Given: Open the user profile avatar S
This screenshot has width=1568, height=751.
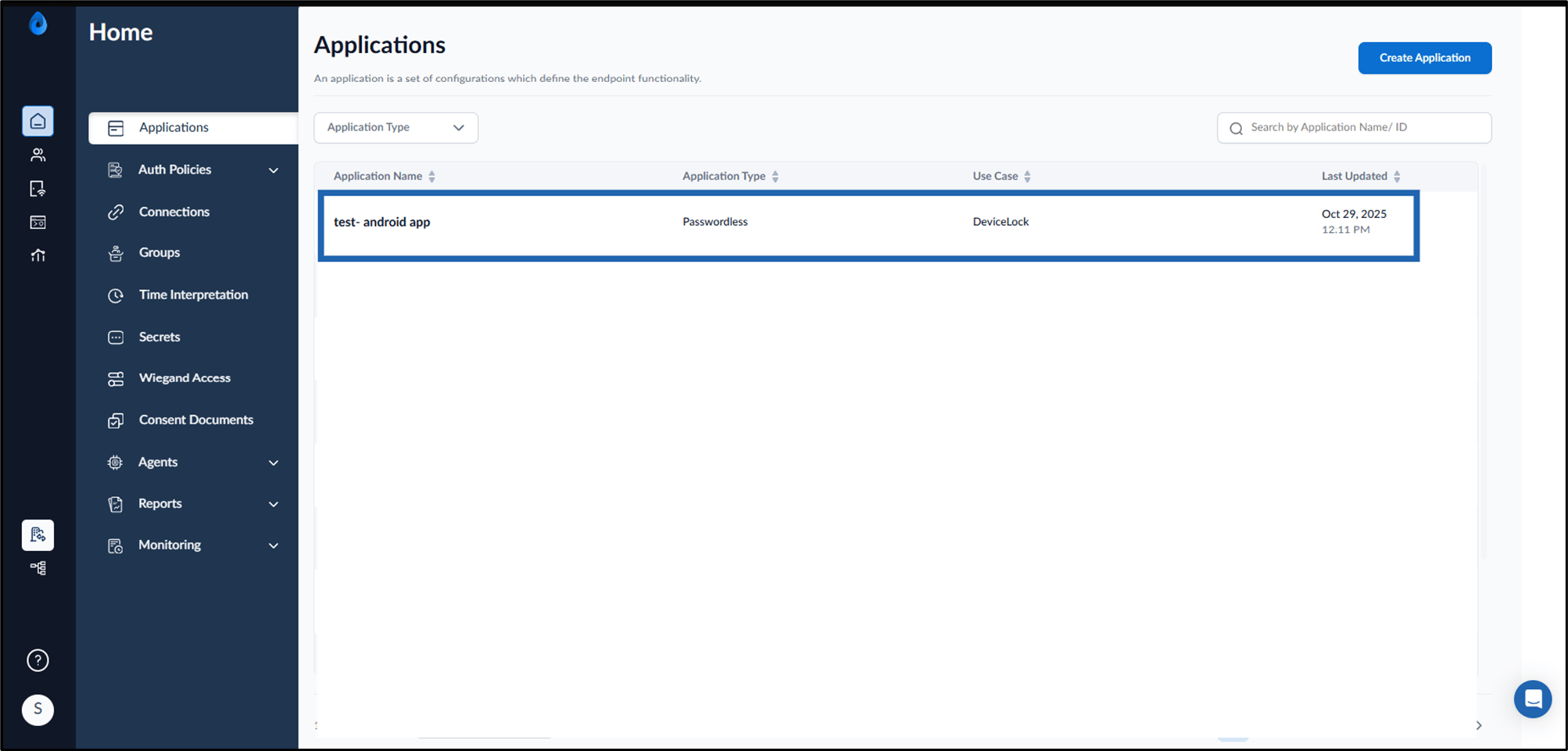Looking at the screenshot, I should [x=38, y=710].
